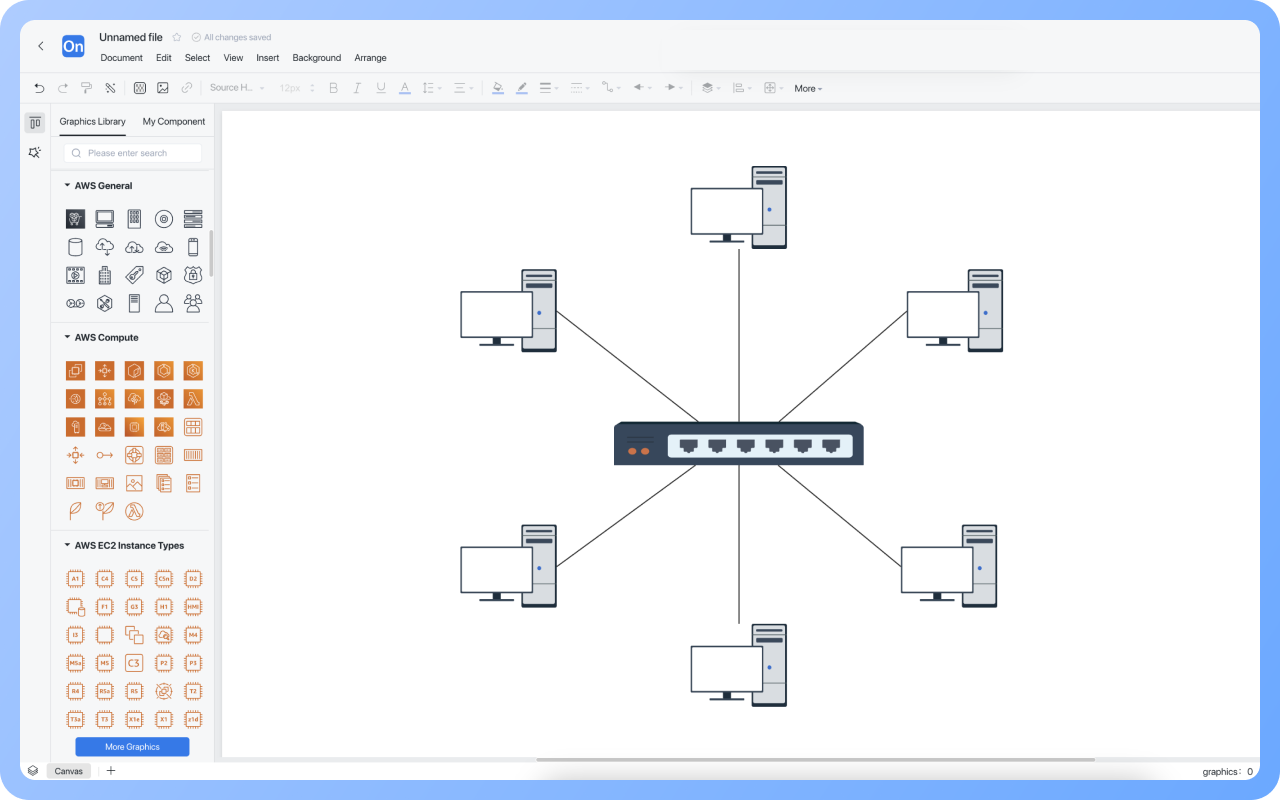Viewport: 1280px width, 800px height.
Task: Click the Undo arrow in the toolbar
Action: click(39, 88)
